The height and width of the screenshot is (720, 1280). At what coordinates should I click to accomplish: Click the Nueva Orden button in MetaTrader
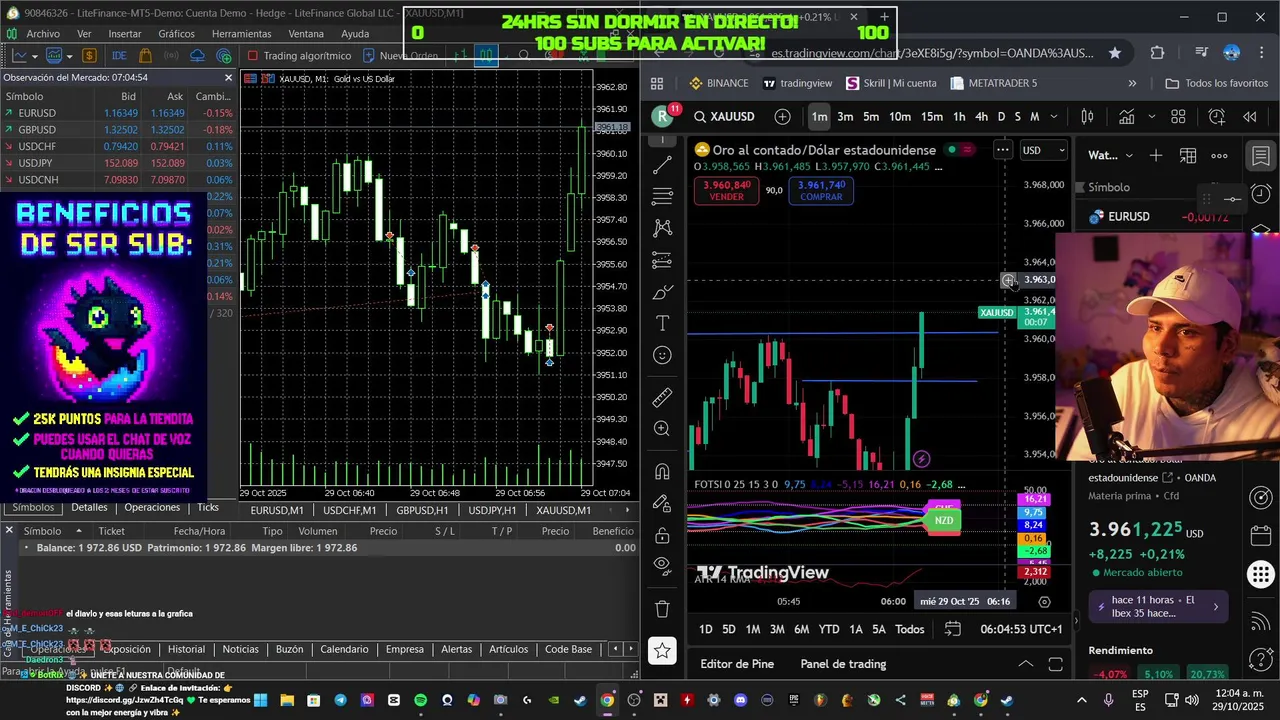tap(401, 56)
